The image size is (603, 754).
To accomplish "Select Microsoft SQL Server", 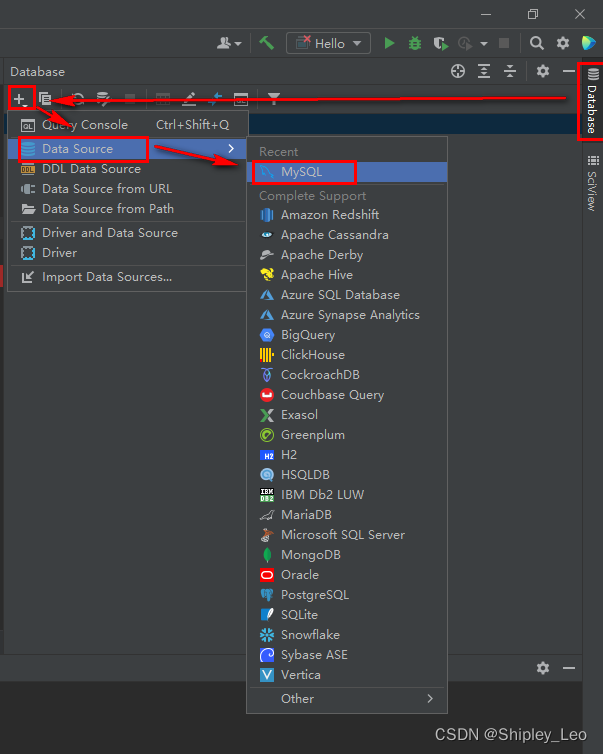I will click(347, 535).
